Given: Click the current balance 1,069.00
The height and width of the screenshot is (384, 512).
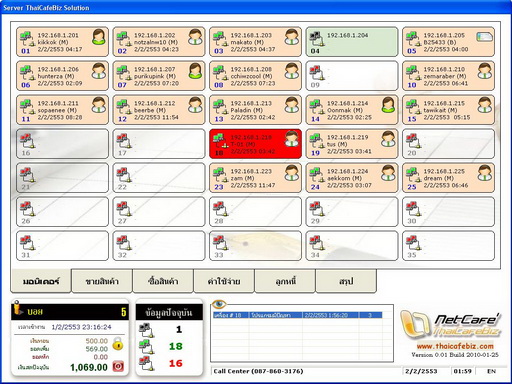Looking at the screenshot, I should coord(89,367).
